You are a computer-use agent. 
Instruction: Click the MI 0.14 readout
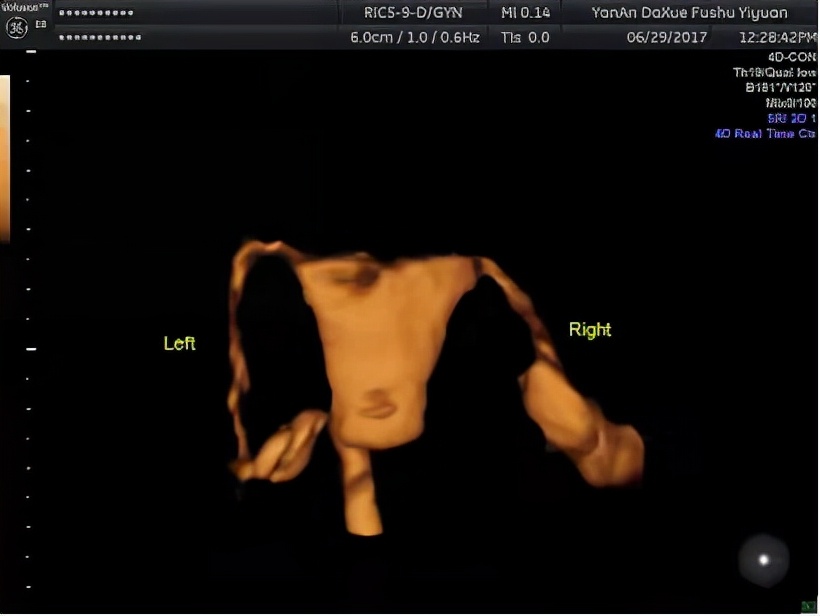click(525, 13)
